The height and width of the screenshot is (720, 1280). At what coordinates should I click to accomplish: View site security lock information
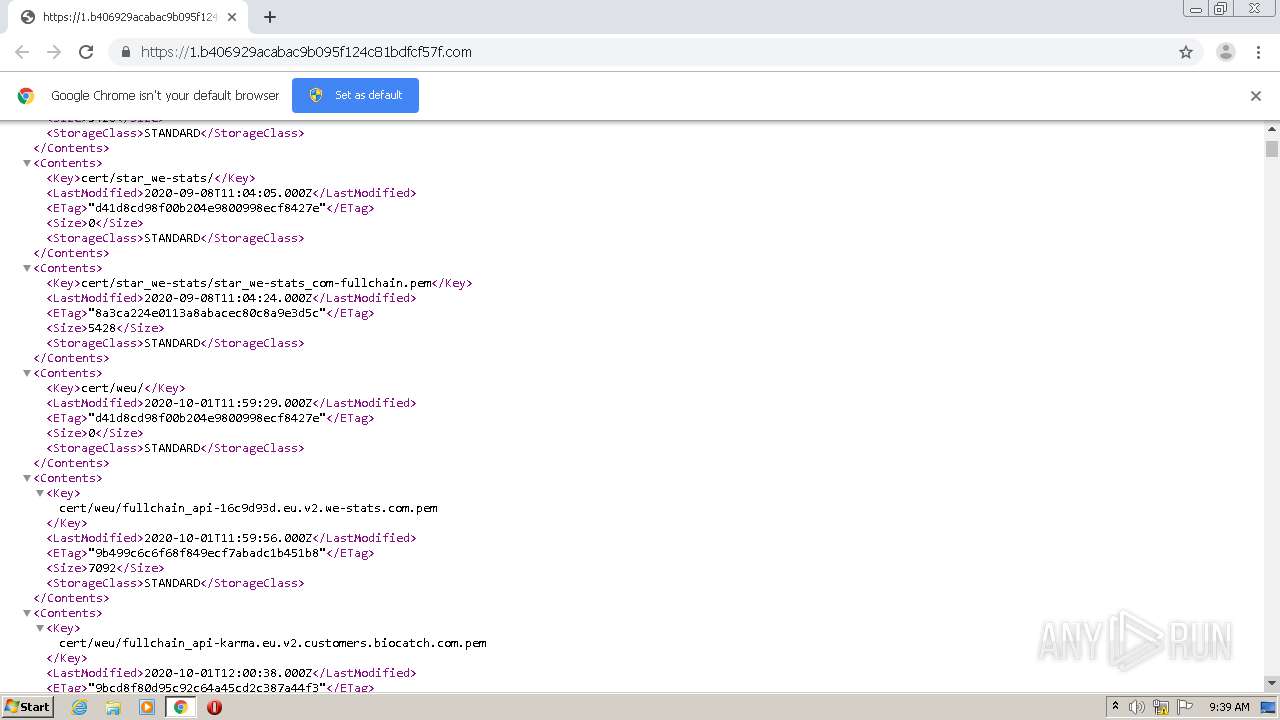pos(125,52)
